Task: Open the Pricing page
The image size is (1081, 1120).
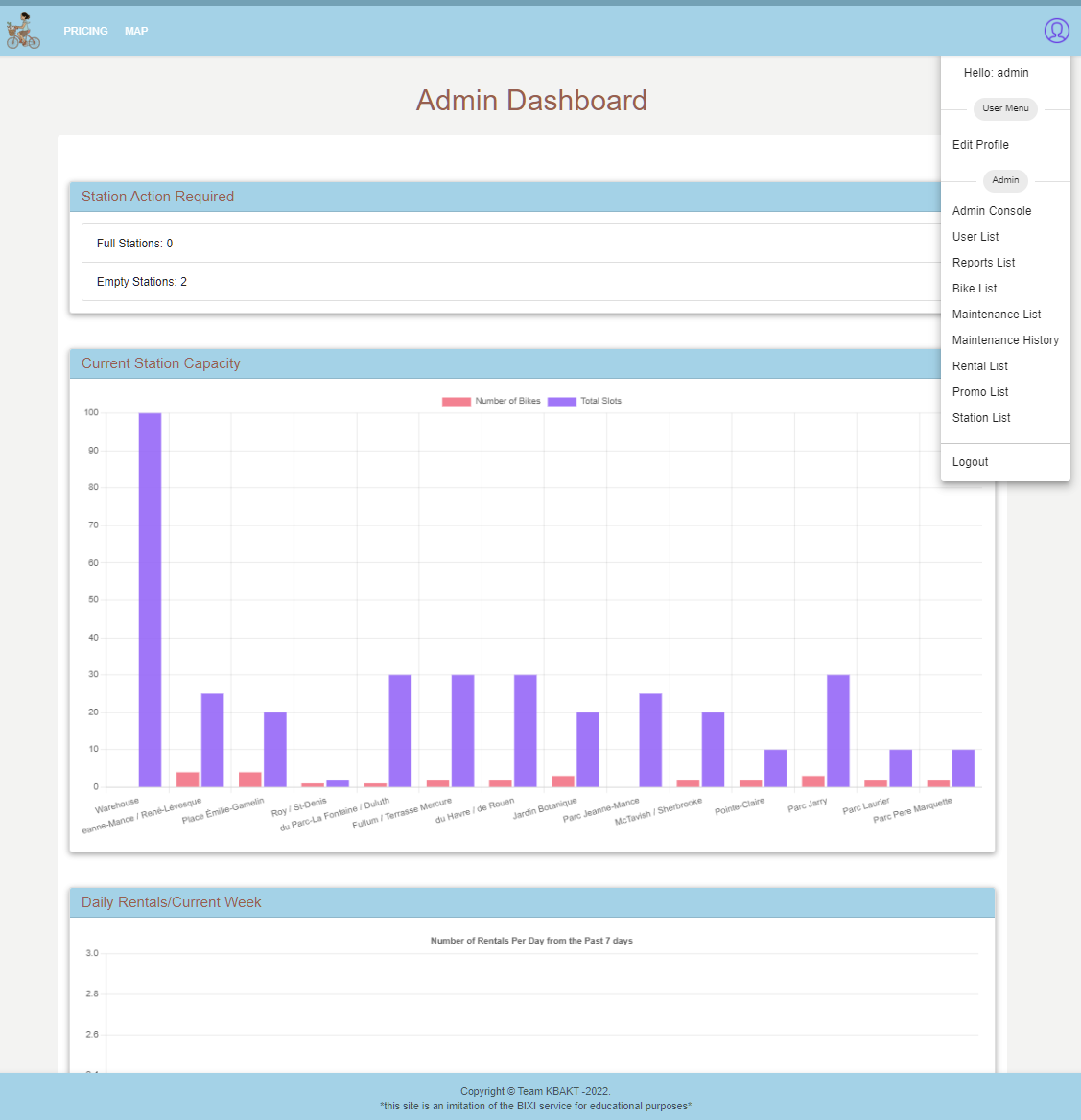Action: pyautogui.click(x=85, y=31)
